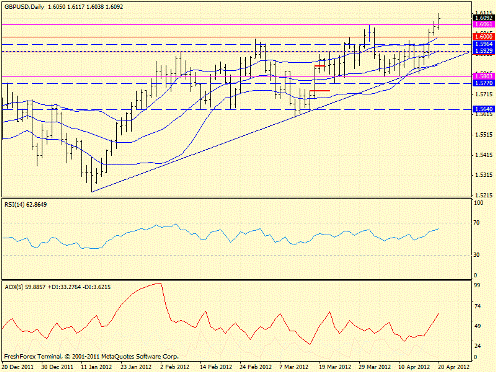
Task: Click the 10 Apr 2012 date label
Action: click(414, 367)
